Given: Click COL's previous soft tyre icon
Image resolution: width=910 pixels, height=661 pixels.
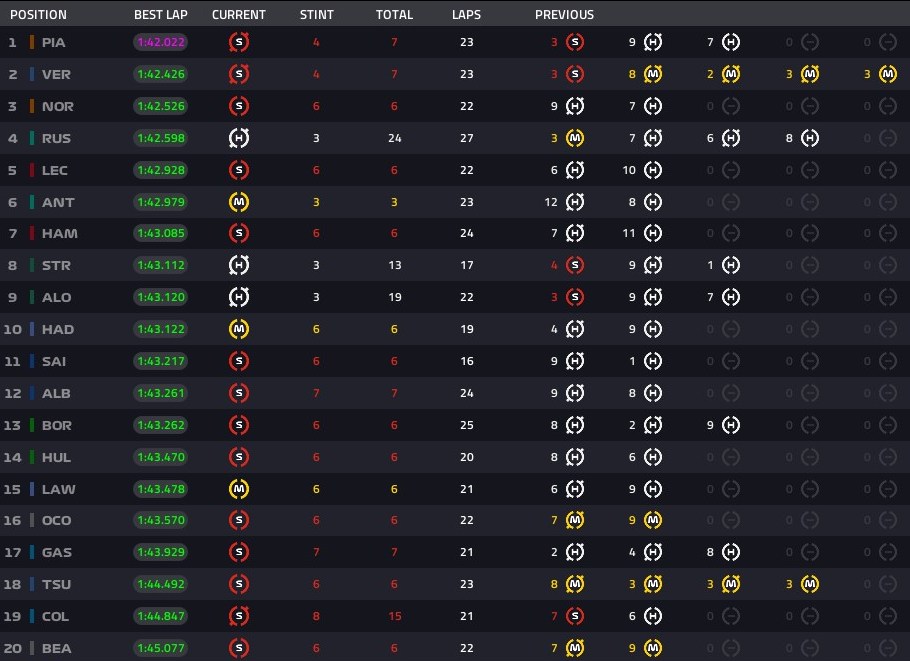Looking at the screenshot, I should pos(575,616).
